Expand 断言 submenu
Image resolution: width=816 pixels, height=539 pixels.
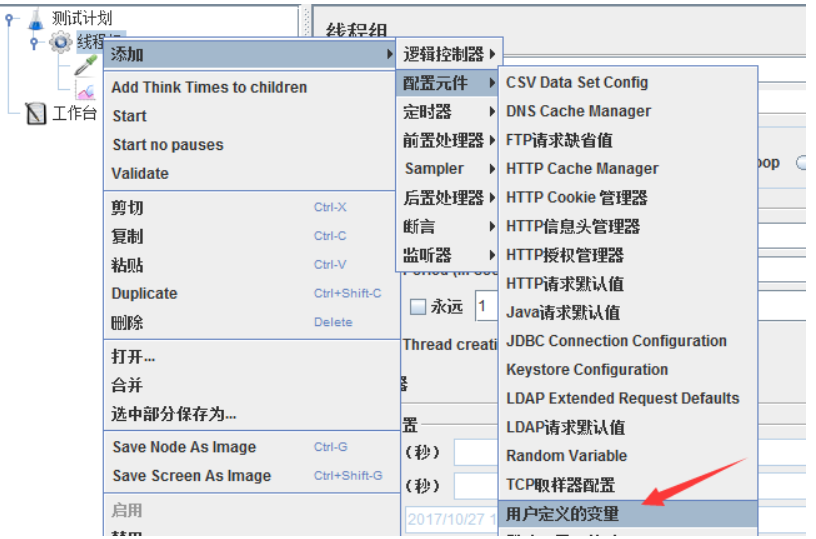tap(448, 226)
